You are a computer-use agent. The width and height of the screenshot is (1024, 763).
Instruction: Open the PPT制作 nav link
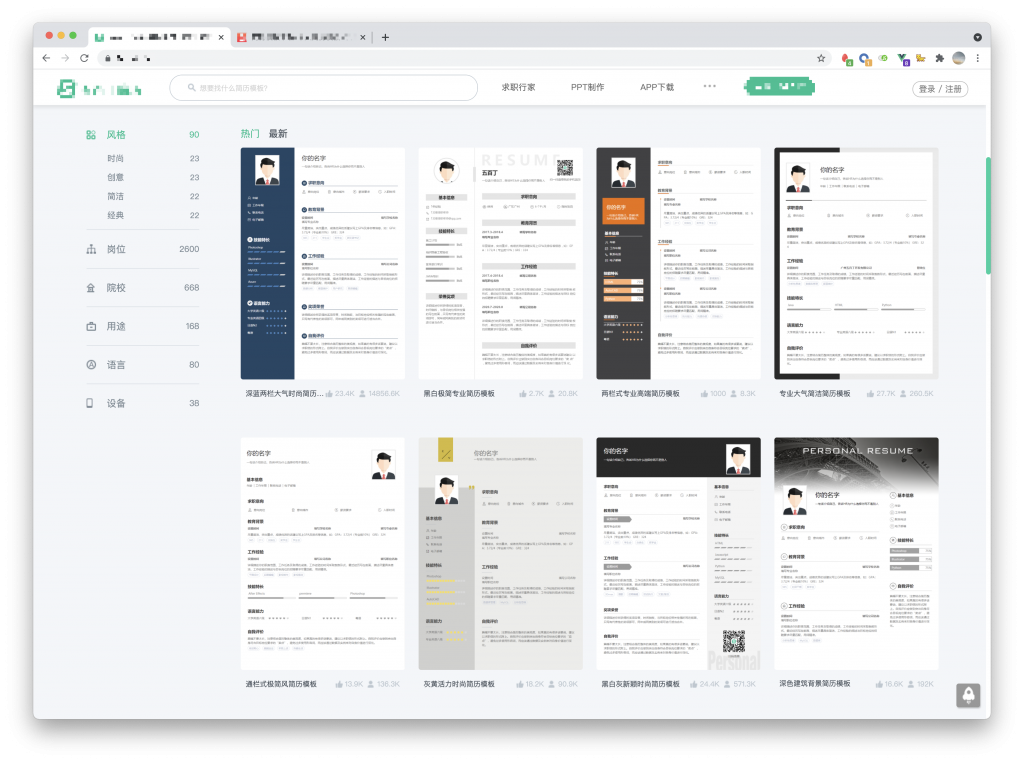587,88
